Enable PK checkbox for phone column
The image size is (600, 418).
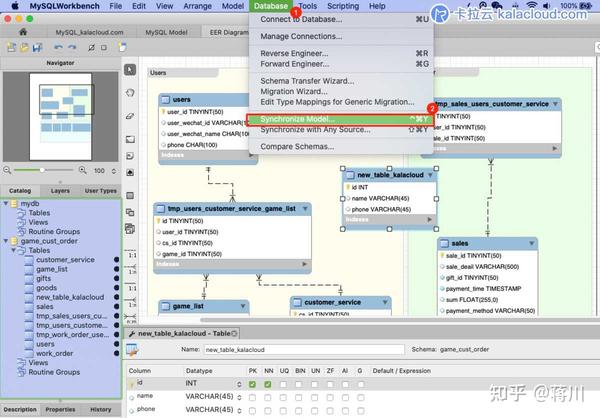point(252,411)
